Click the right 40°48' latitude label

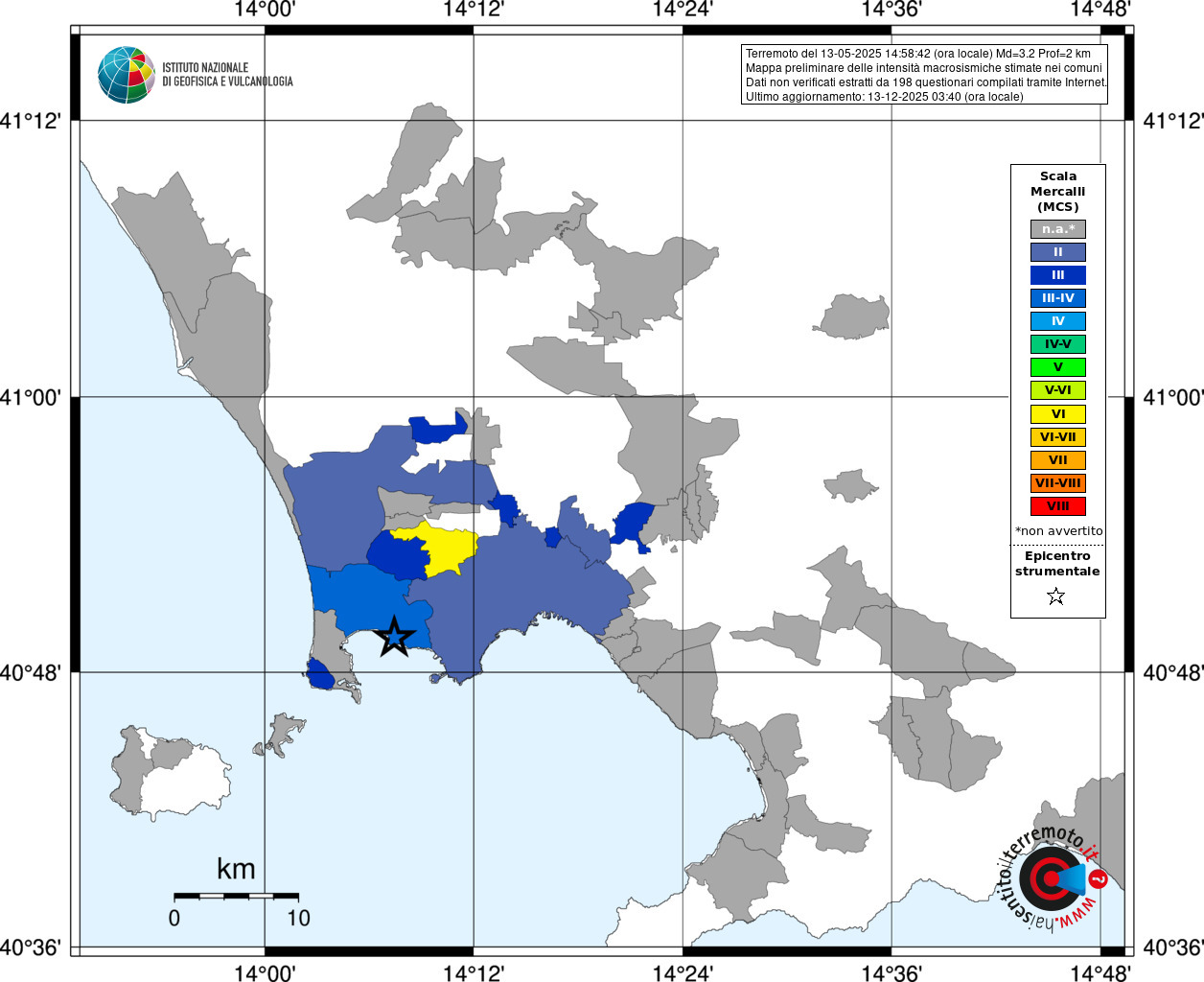(1173, 672)
